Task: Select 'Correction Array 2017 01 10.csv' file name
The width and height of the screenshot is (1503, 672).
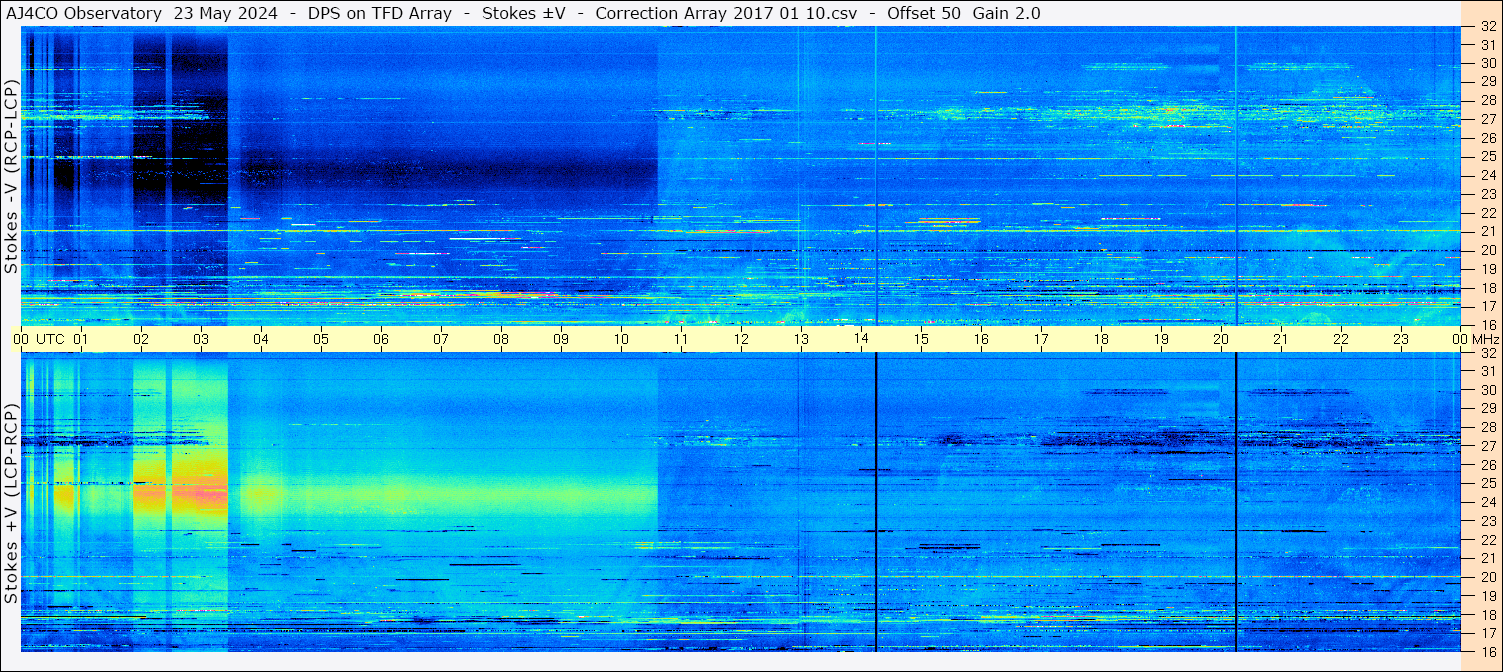Action: tap(726, 13)
